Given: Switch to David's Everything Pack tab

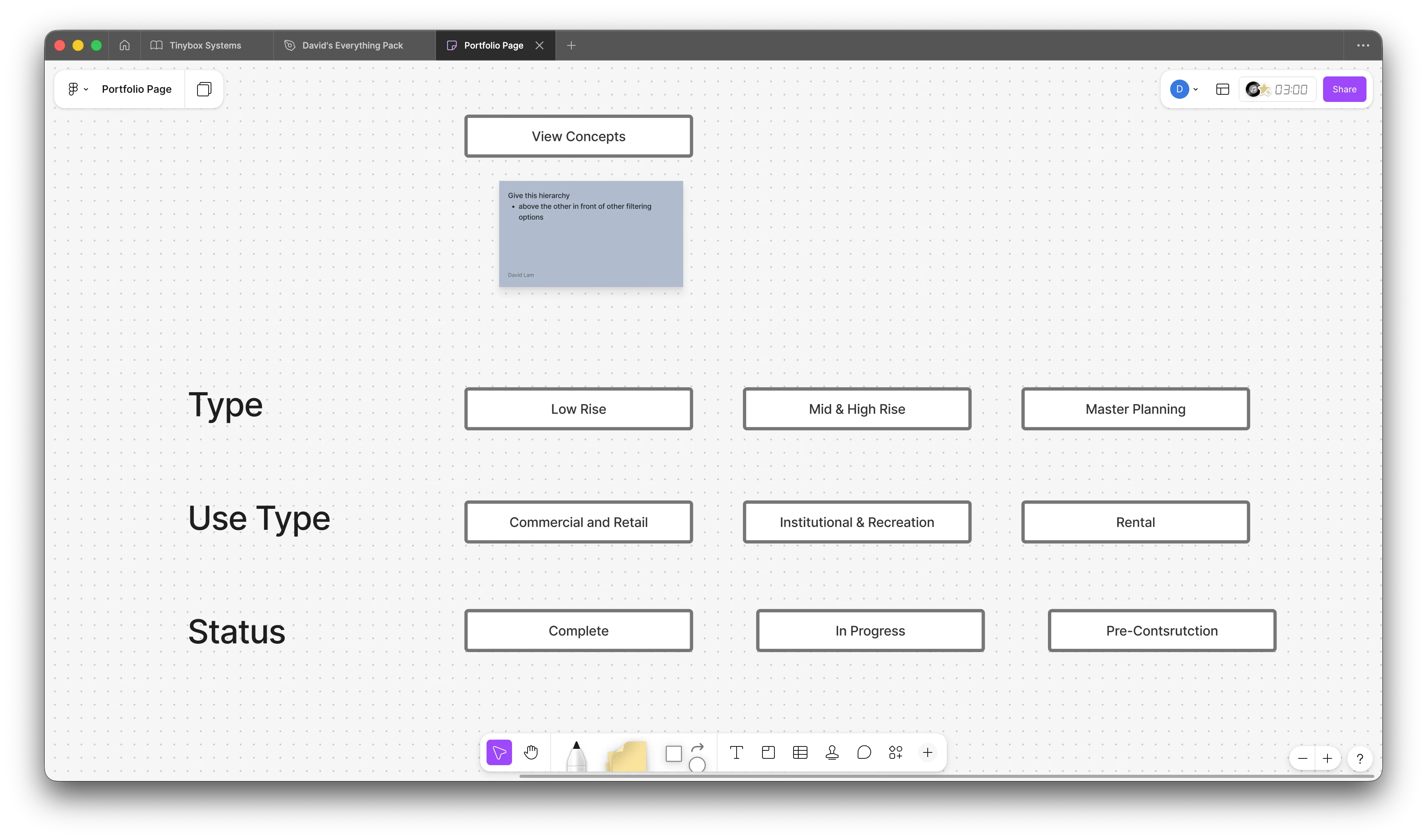Looking at the screenshot, I should coord(352,45).
